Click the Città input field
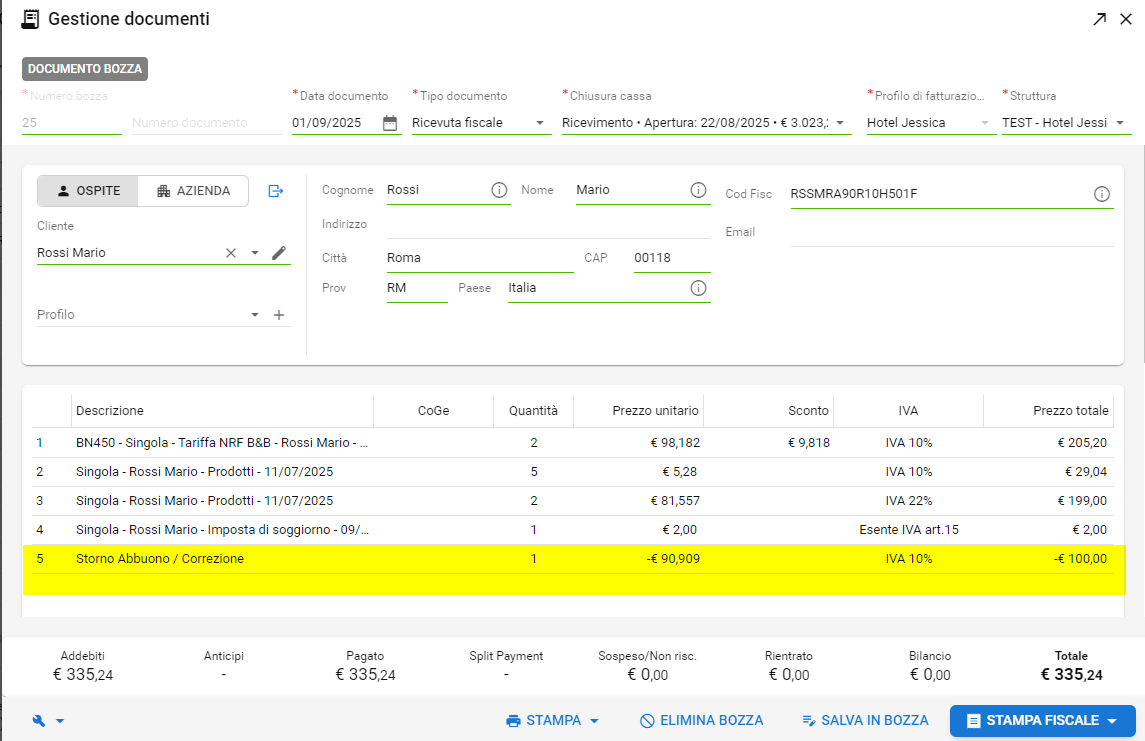 coord(478,258)
